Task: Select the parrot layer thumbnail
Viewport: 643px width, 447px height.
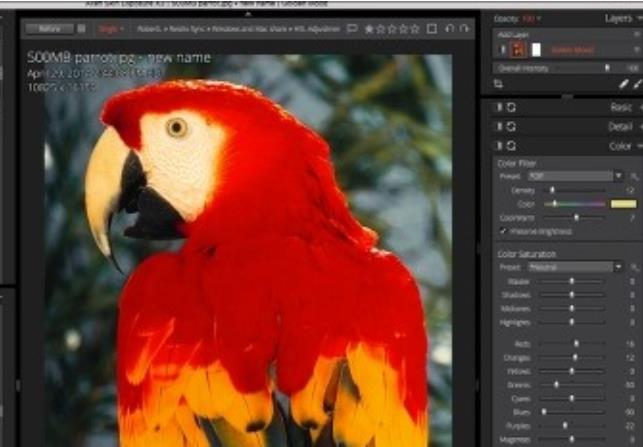Action: (518, 50)
